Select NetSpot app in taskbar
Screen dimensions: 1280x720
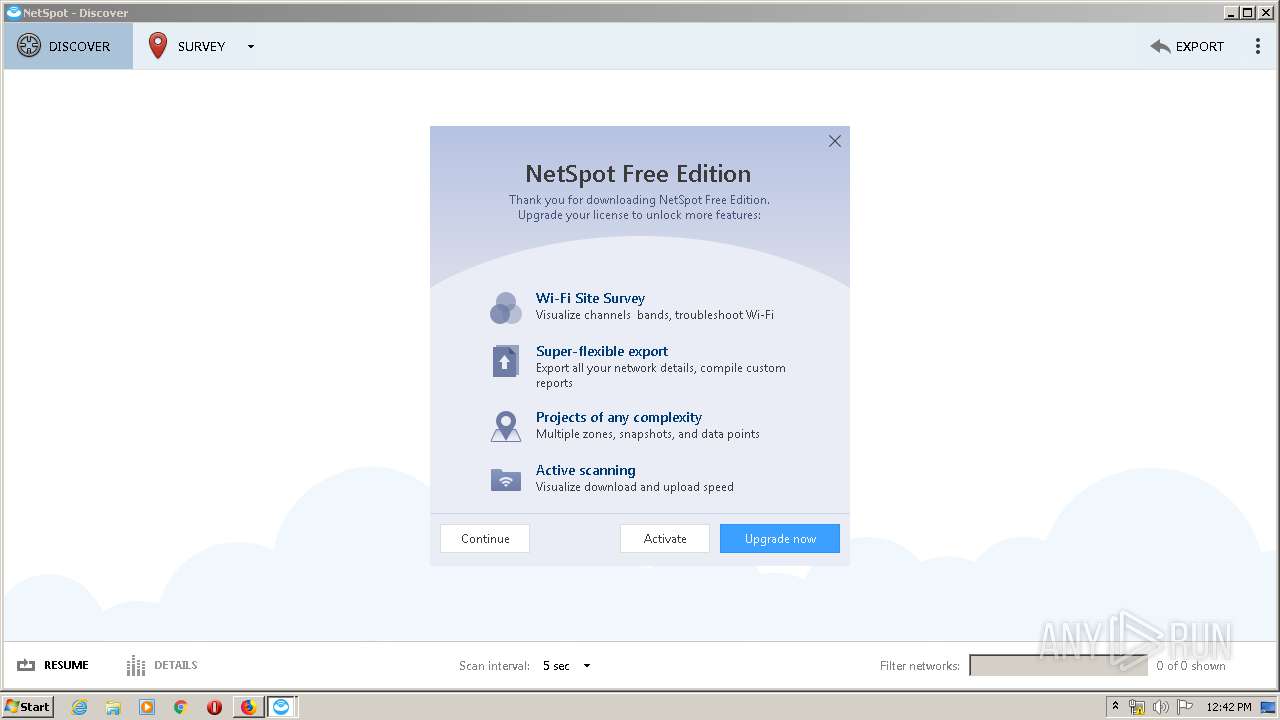pyautogui.click(x=282, y=707)
